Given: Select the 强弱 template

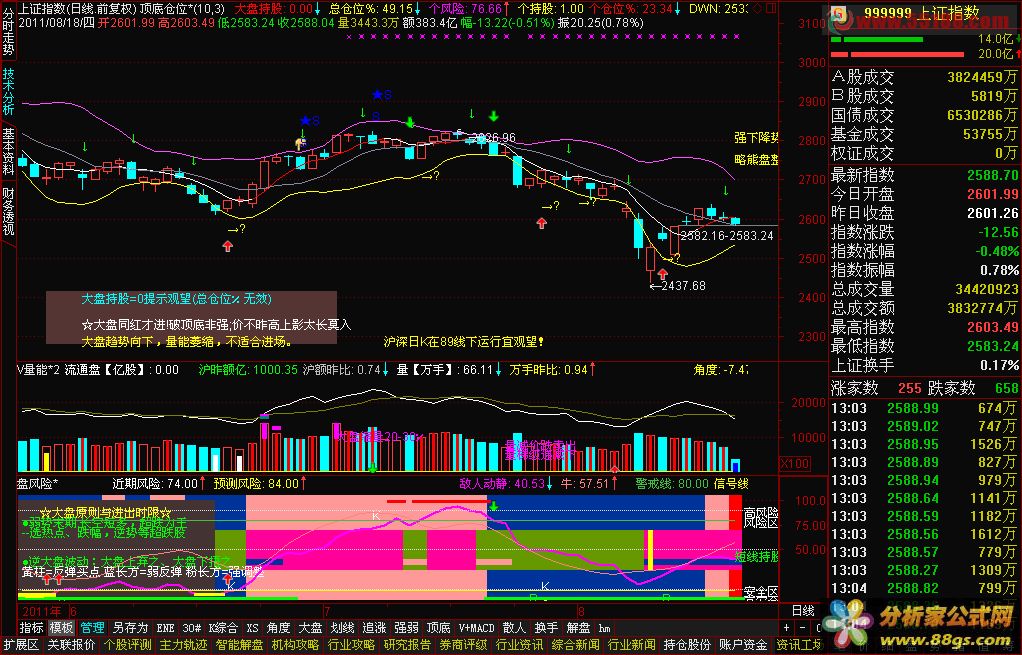Looking at the screenshot, I should tap(406, 628).
